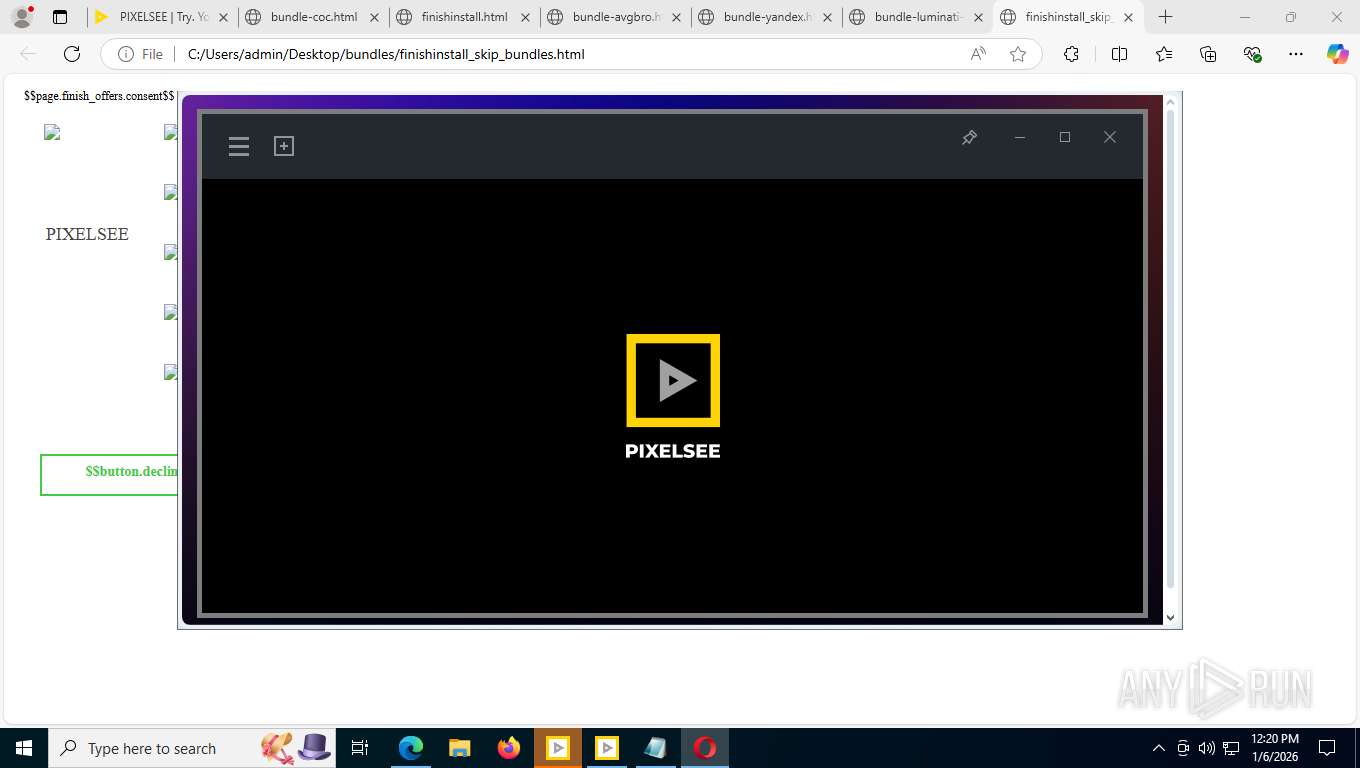Screen dimensions: 1360x768
Task: Click the $$page.finish_offers.consent$$ text
Action: point(99,97)
